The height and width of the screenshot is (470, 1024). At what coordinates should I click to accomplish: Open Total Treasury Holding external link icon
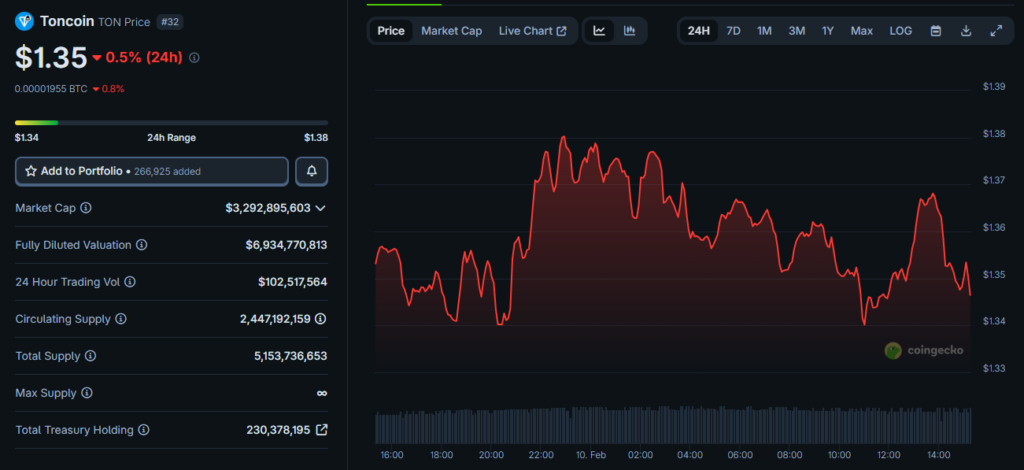[x=321, y=430]
